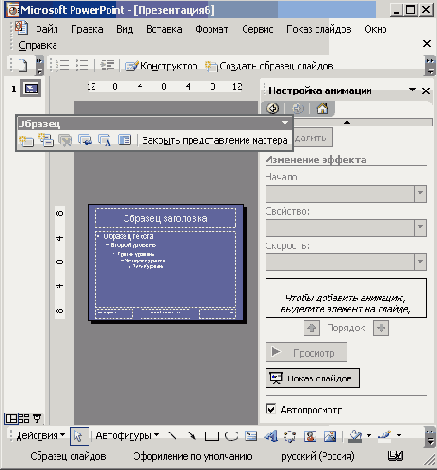The width and height of the screenshot is (437, 470).
Task: Open the Вид menu
Action: click(124, 29)
